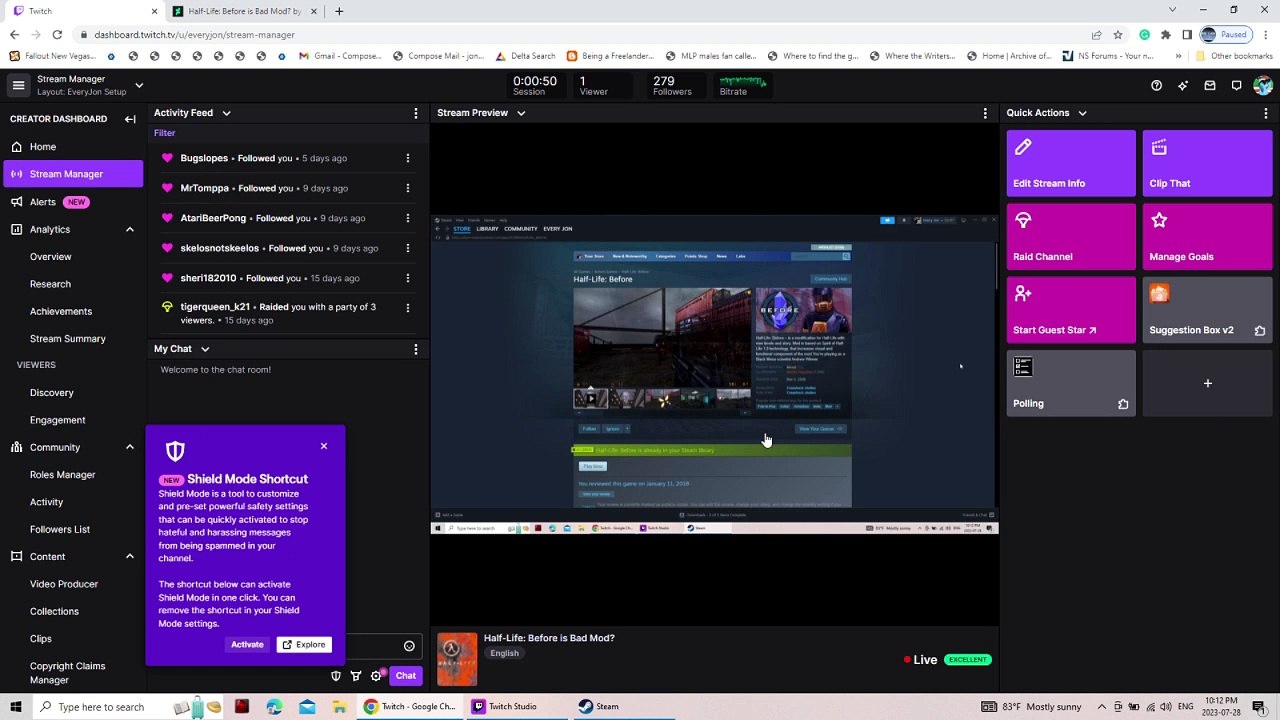Expand the Quick Actions dropdown
Image resolution: width=1280 pixels, height=720 pixels.
pyautogui.click(x=1082, y=113)
